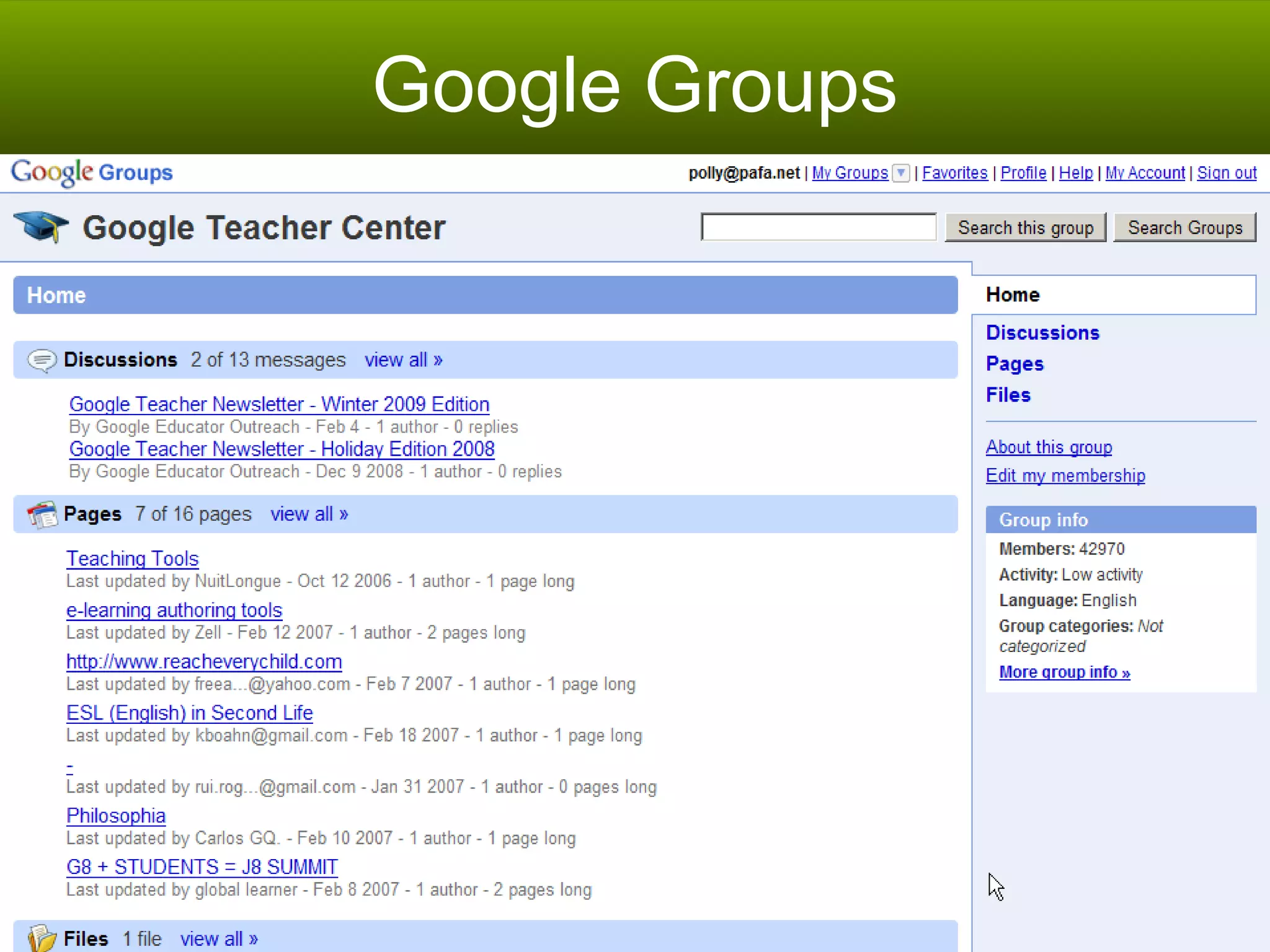Open More group info link
The width and height of the screenshot is (1270, 952).
[1065, 672]
